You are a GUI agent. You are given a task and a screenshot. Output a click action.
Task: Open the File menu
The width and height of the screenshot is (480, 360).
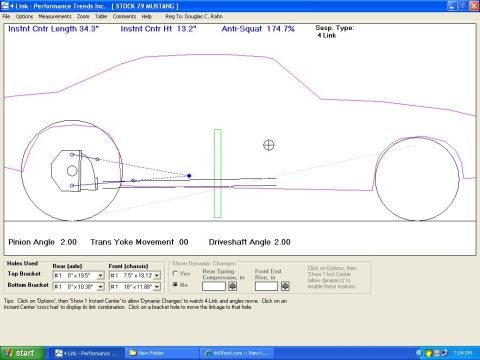click(x=6, y=16)
